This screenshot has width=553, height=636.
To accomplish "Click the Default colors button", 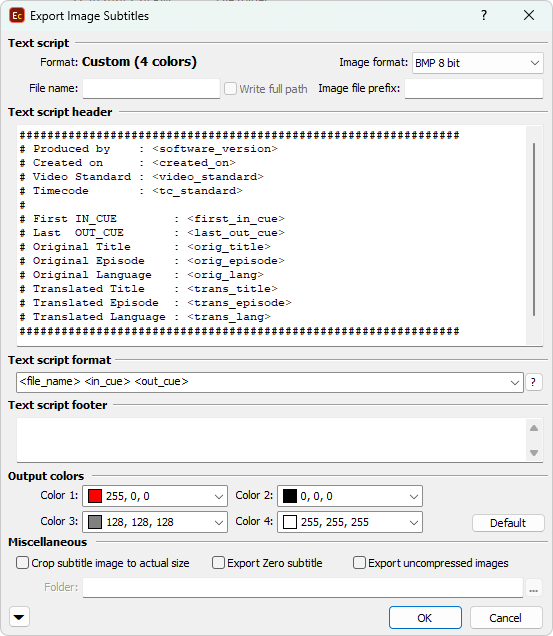I will tap(508, 523).
